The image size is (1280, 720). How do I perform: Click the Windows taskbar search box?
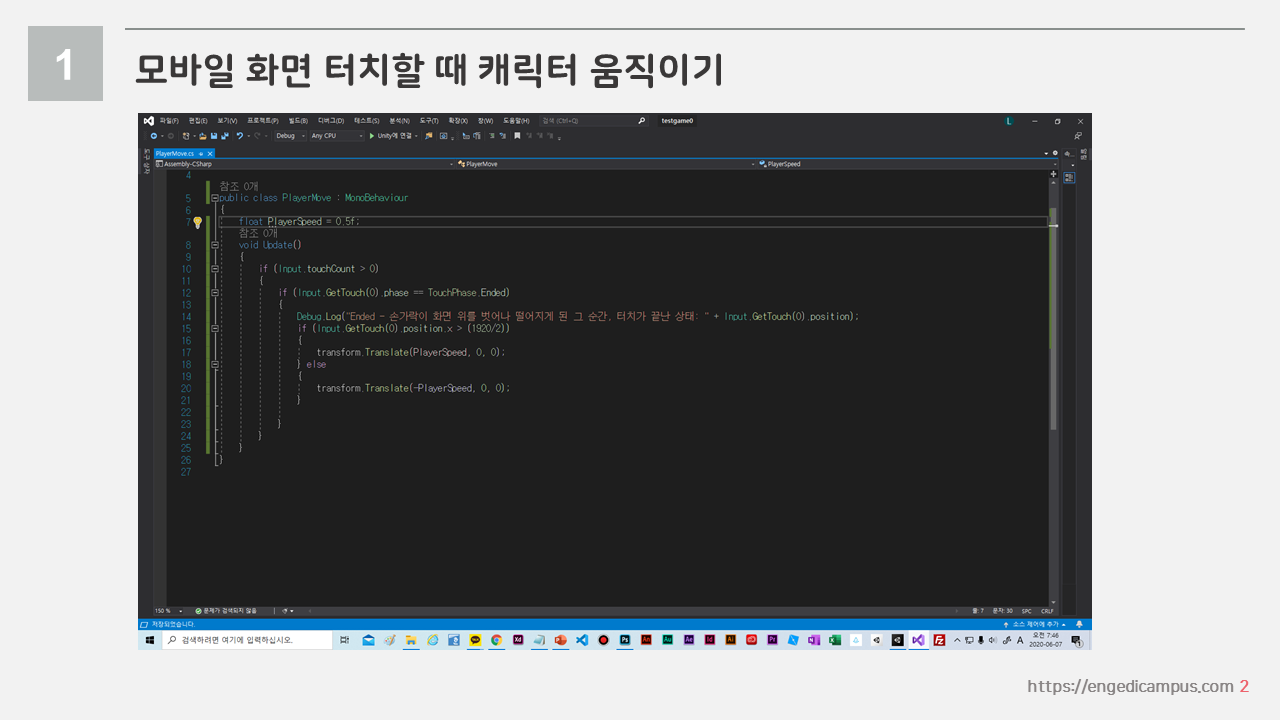tap(247, 639)
